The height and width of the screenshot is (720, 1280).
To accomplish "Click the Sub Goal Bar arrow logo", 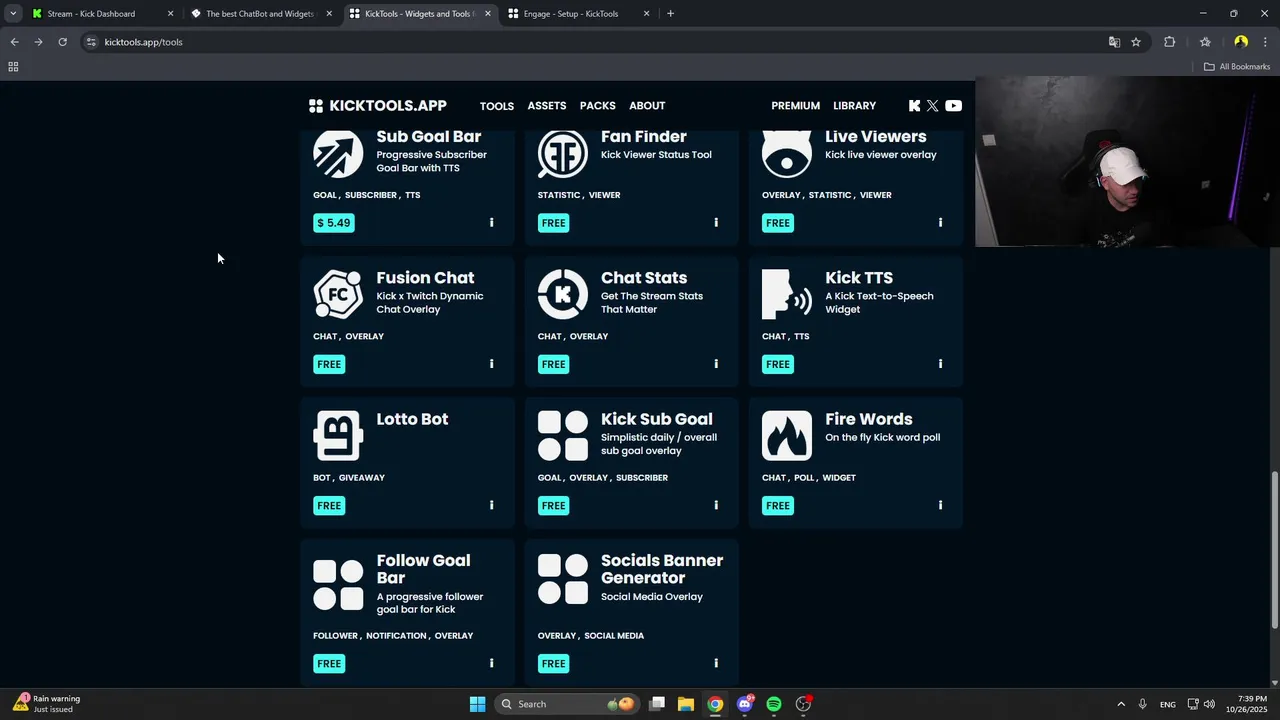I will (x=338, y=153).
